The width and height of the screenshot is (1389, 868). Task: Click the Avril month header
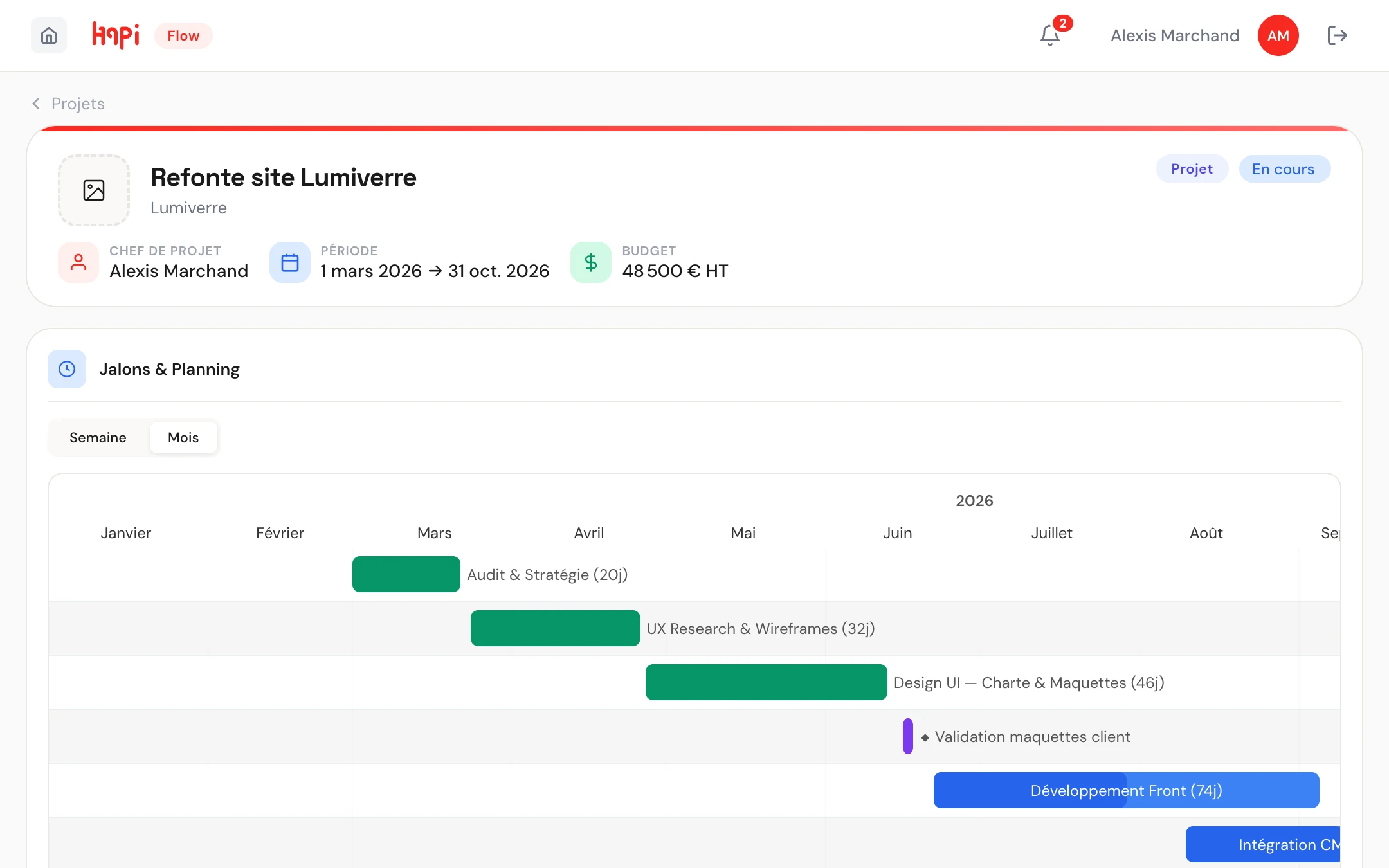[x=589, y=532]
